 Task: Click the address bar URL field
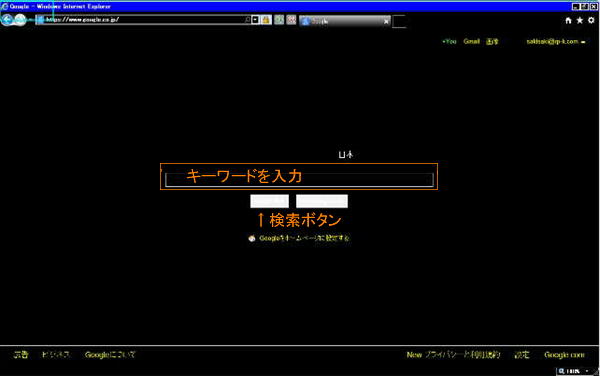click(143, 20)
